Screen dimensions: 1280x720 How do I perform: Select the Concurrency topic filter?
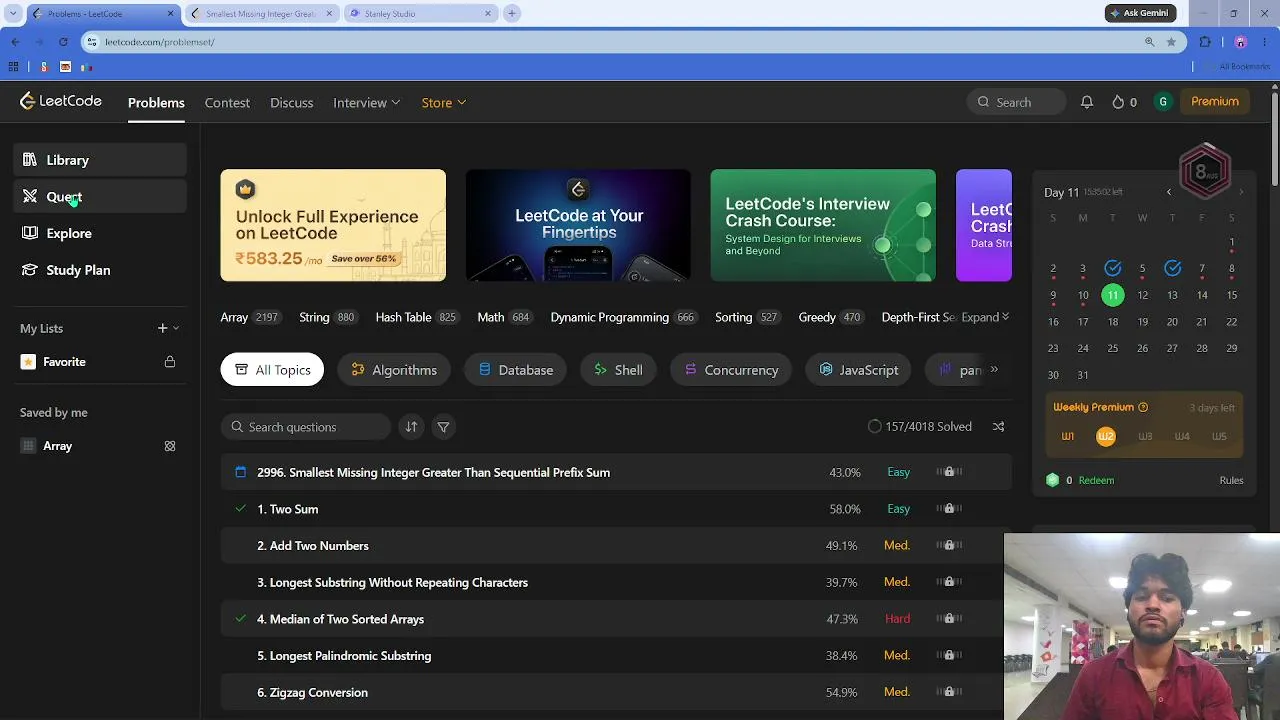tap(731, 370)
